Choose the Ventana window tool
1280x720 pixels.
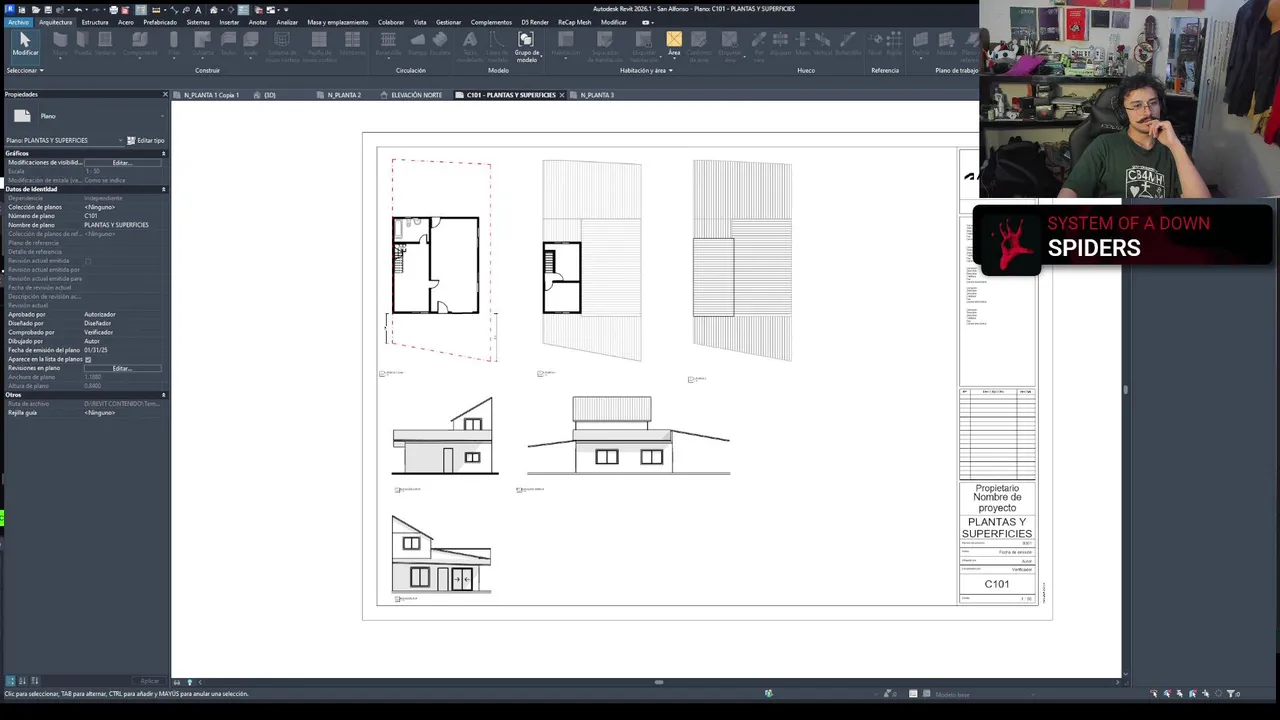(x=105, y=44)
